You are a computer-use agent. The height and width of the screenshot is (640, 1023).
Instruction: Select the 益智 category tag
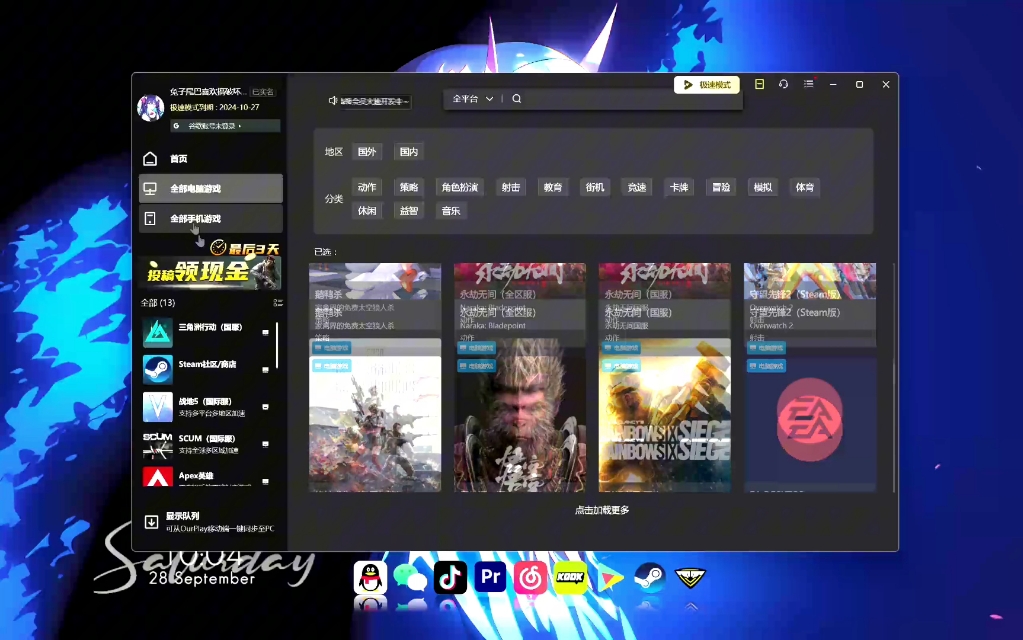coord(408,211)
